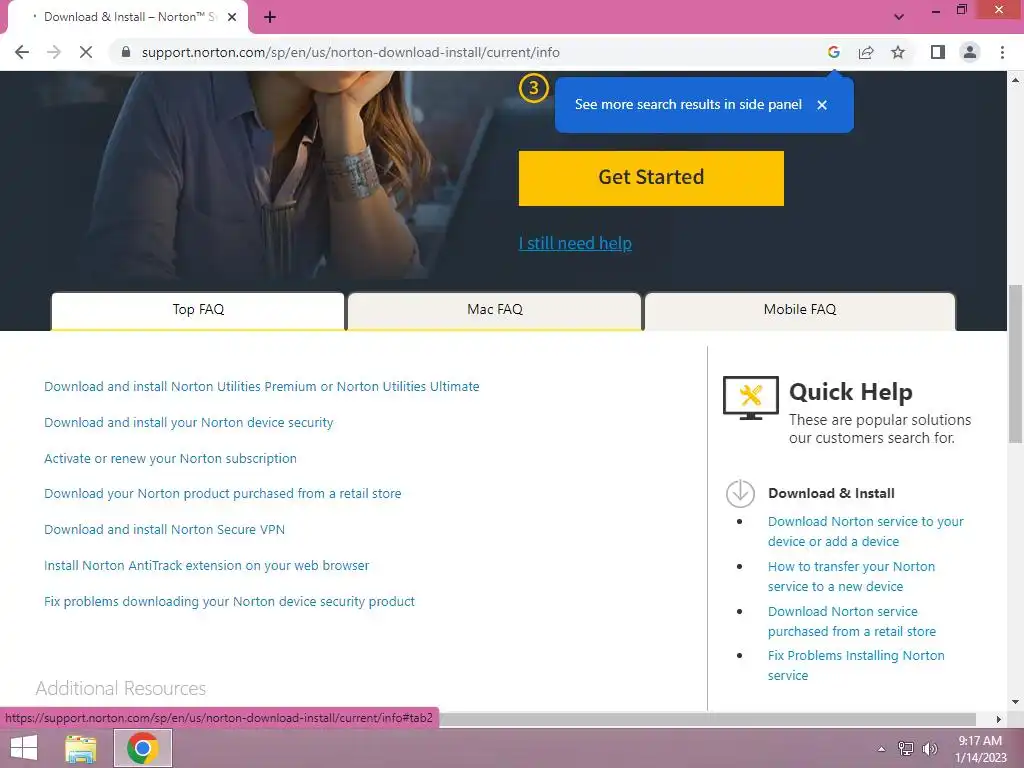Image resolution: width=1024 pixels, height=768 pixels.
Task: Click the Additional Resources heading
Action: coord(120,688)
